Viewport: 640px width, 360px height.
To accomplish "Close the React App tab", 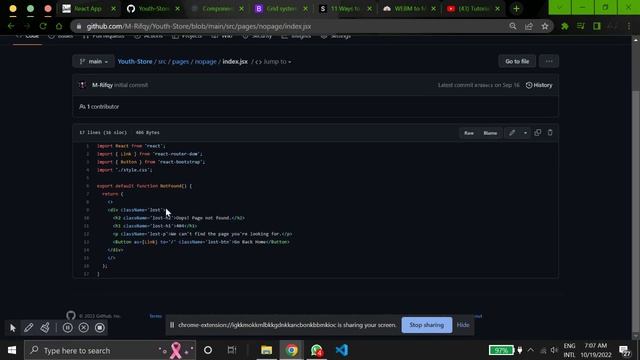I will (x=113, y=9).
